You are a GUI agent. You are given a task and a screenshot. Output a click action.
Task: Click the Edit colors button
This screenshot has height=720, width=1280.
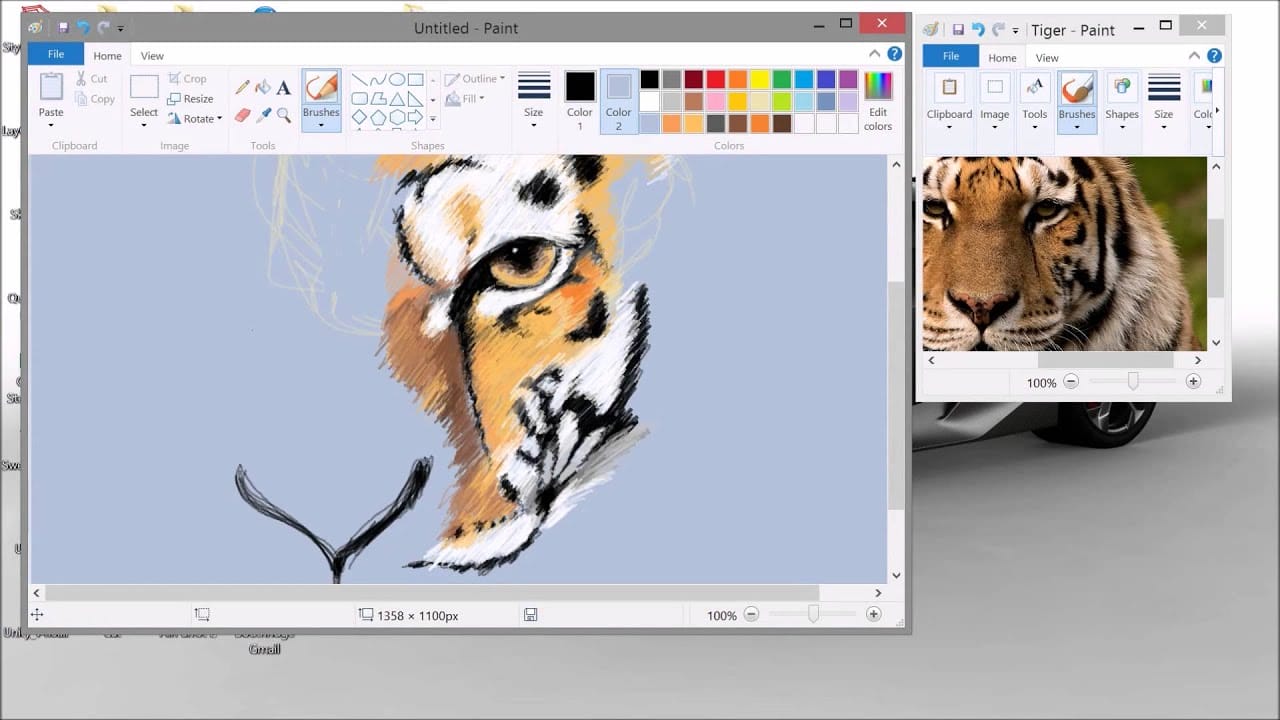click(x=877, y=100)
